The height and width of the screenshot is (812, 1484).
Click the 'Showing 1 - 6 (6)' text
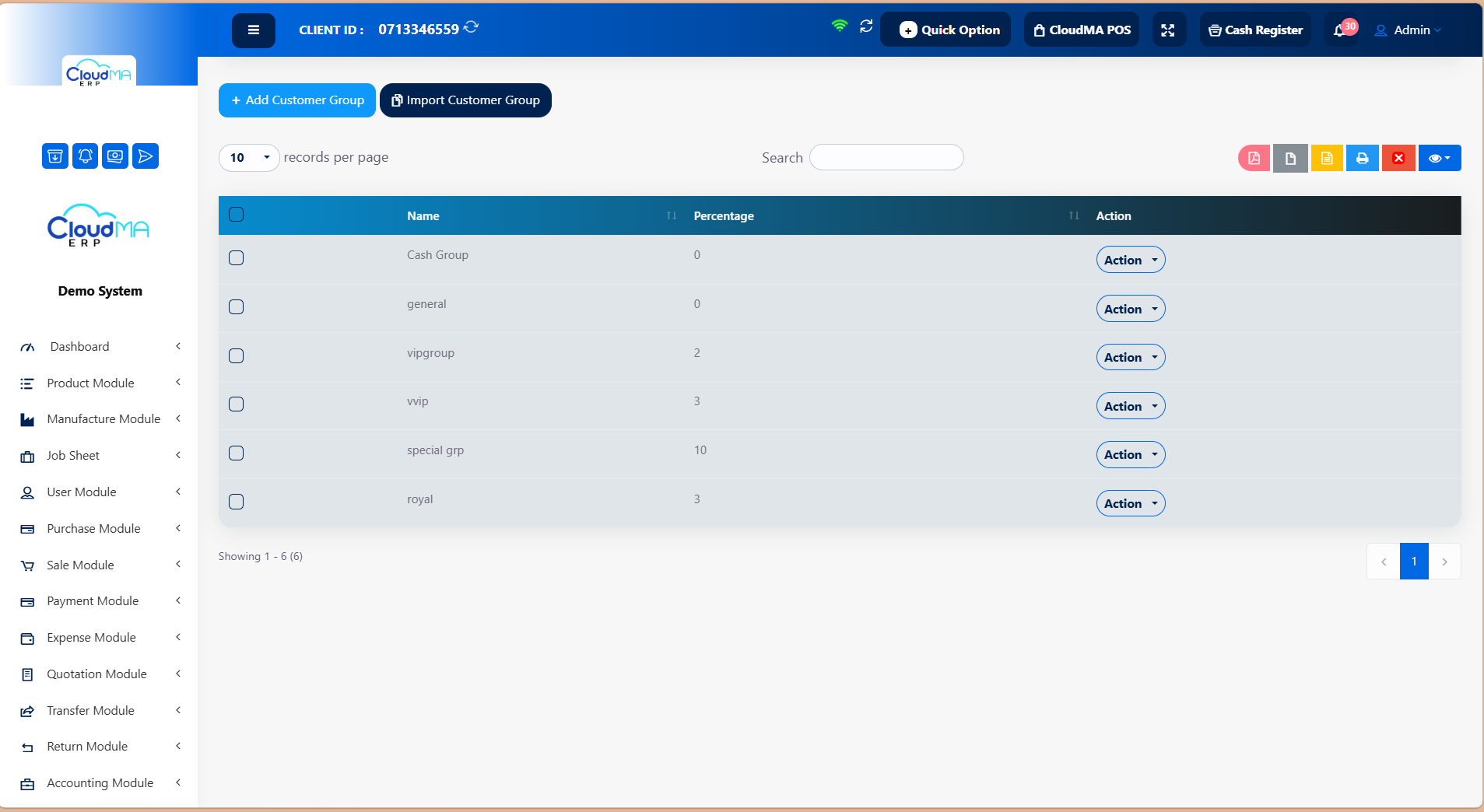pyautogui.click(x=261, y=556)
